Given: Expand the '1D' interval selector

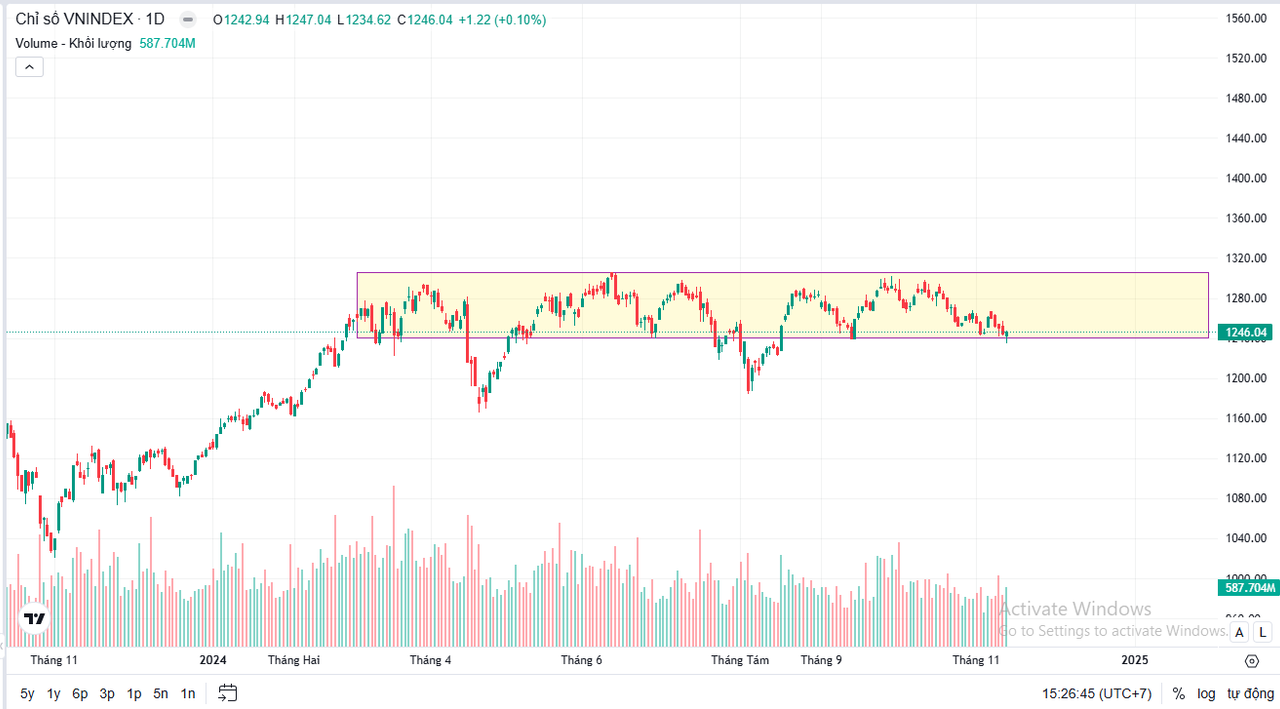Looking at the screenshot, I should (x=154, y=18).
